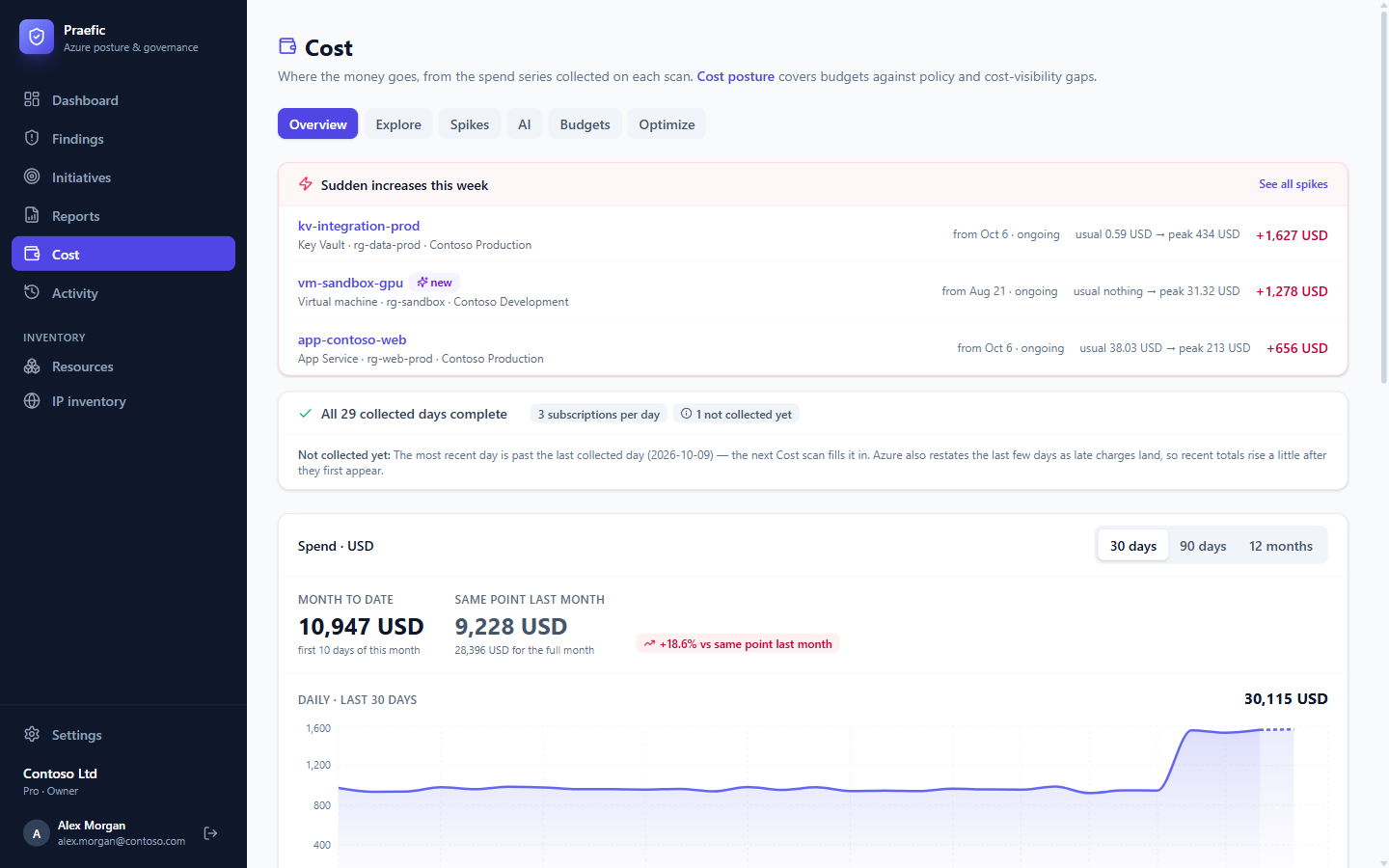Image resolution: width=1389 pixels, height=868 pixels.
Task: Open the vm-sandbox-gpu resource link
Action: [x=351, y=283]
